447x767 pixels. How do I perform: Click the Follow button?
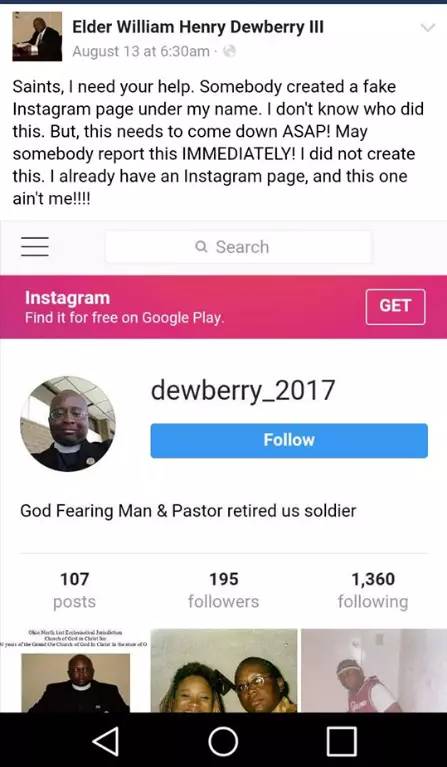point(289,440)
